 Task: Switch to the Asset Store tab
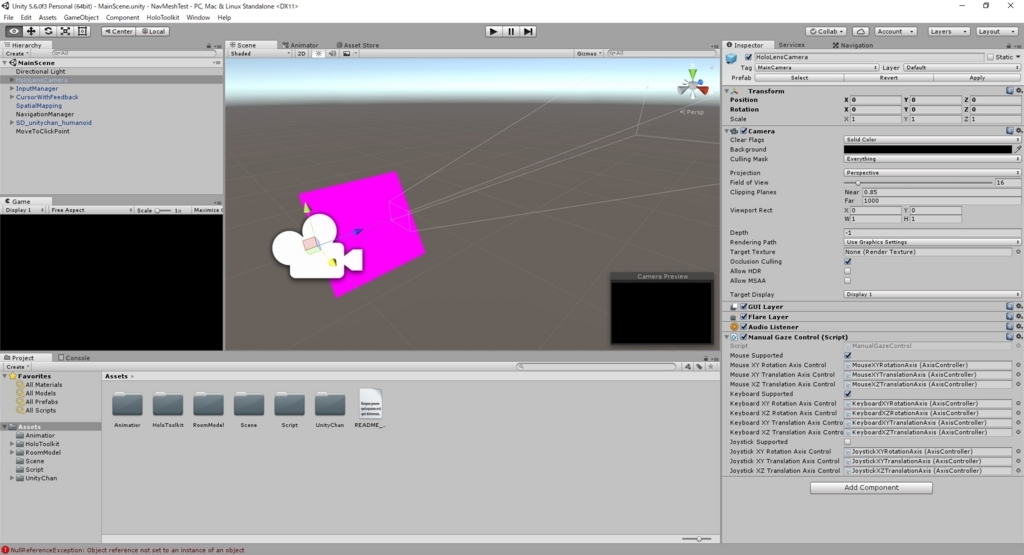[x=357, y=45]
